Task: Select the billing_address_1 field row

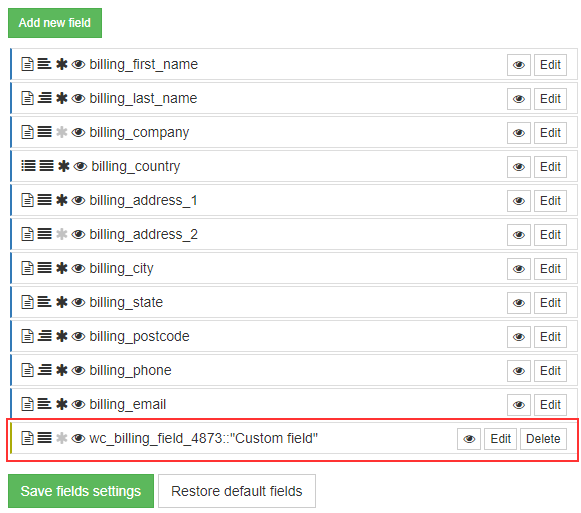Action: coord(294,200)
